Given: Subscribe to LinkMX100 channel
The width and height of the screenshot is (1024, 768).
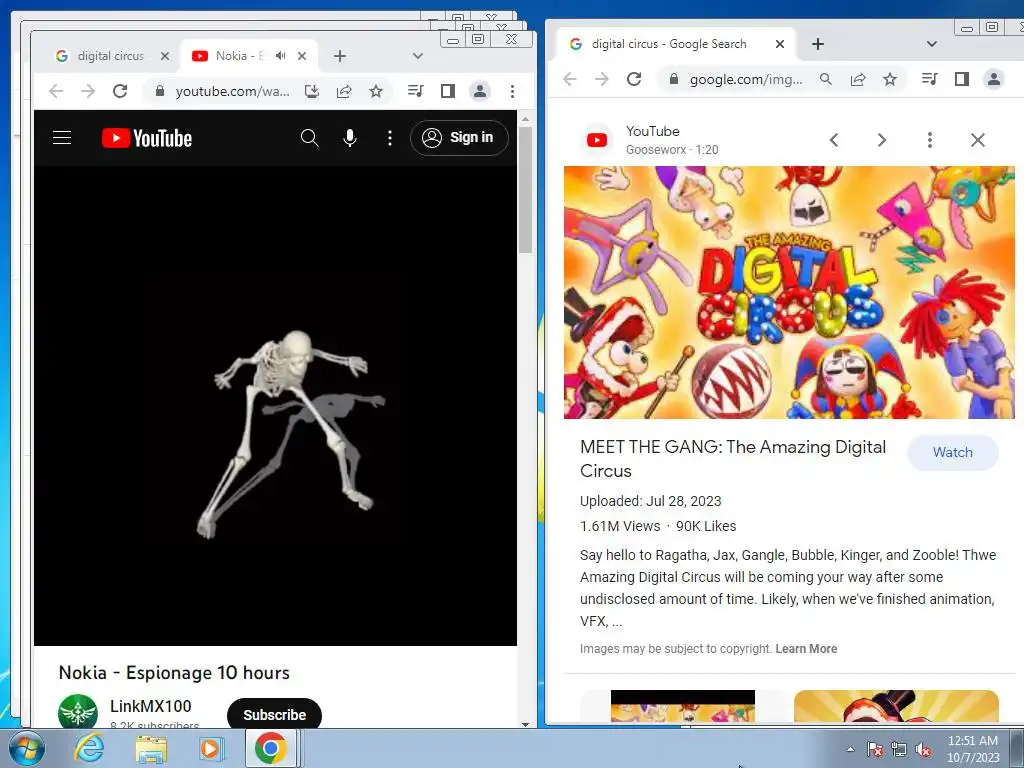Looking at the screenshot, I should [274, 714].
